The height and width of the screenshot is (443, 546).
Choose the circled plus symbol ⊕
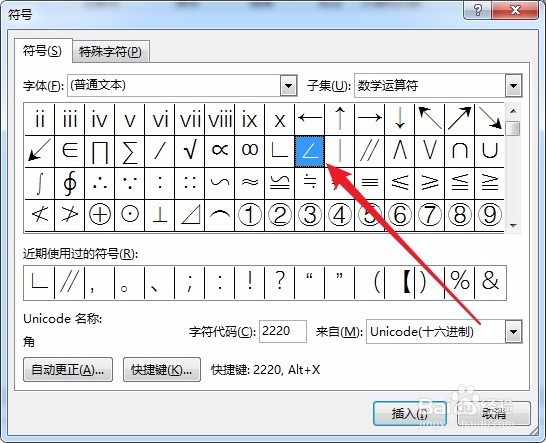click(100, 215)
